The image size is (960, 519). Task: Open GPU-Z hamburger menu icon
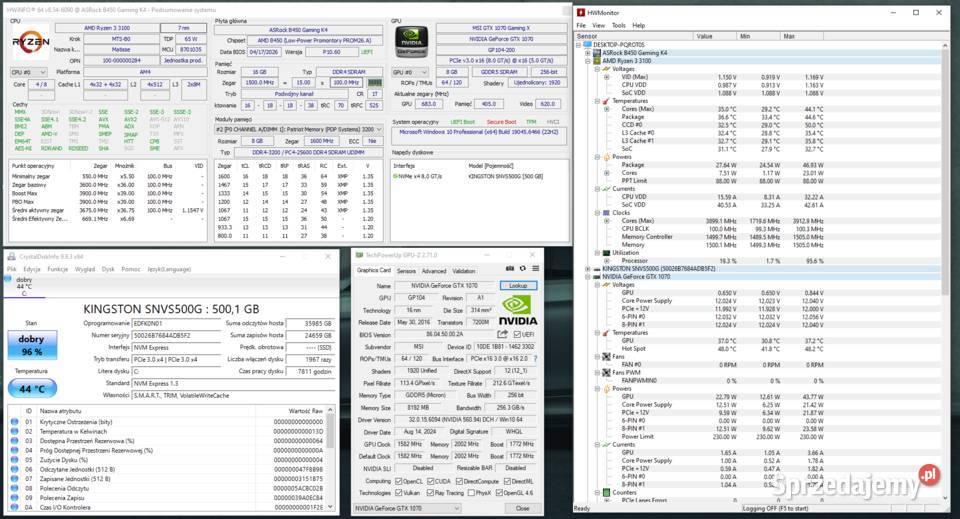535,269
